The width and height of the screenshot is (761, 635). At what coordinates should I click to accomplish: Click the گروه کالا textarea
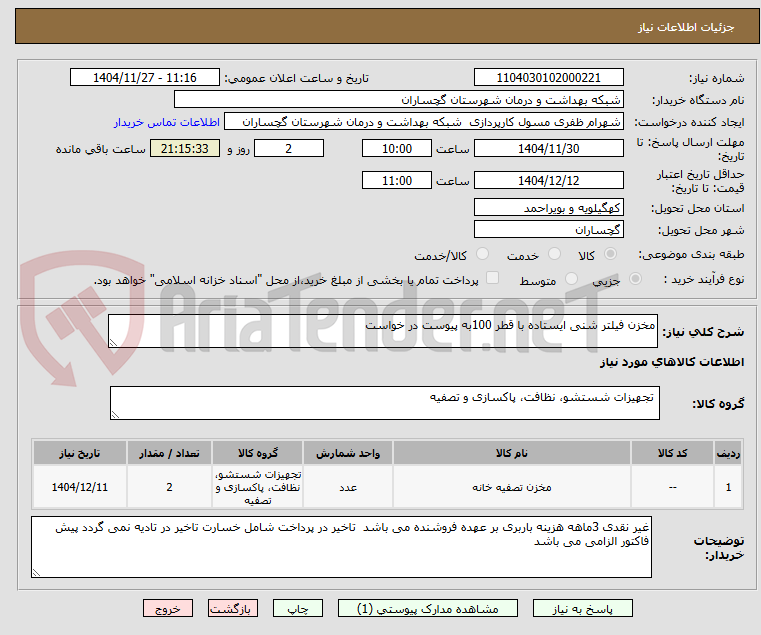pyautogui.click(x=385, y=403)
